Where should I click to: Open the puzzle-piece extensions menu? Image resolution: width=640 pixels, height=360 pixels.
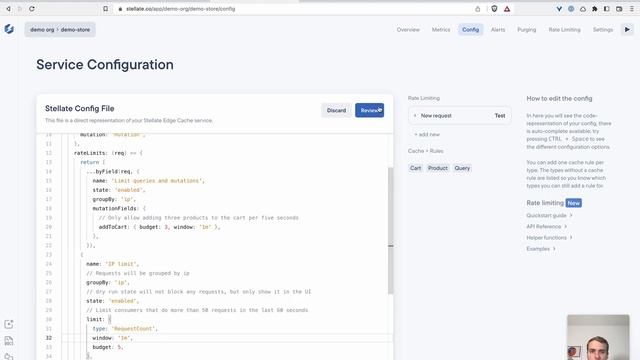pos(595,9)
